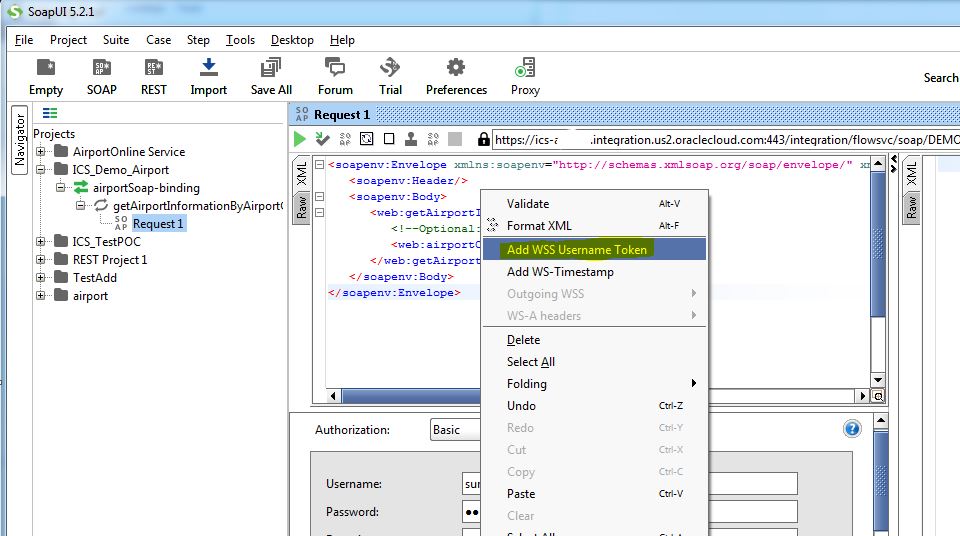Toggle navigator tree view icon above Projects
Image resolution: width=960 pixels, height=536 pixels.
pyautogui.click(x=50, y=113)
